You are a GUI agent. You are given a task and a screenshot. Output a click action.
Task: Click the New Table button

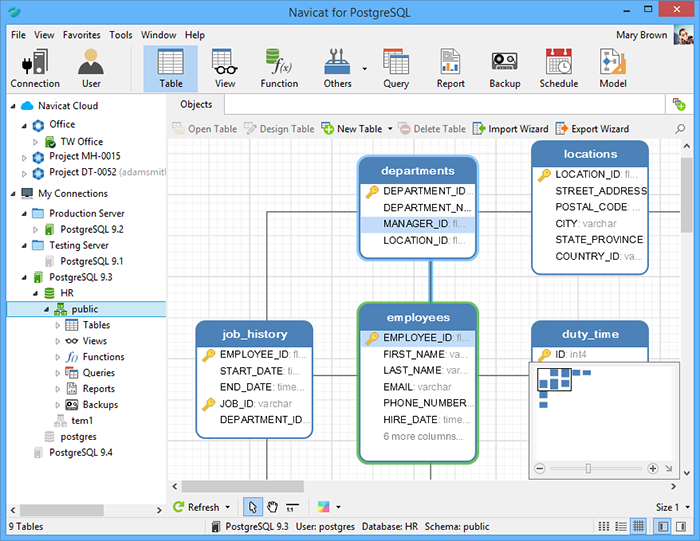pyautogui.click(x=352, y=129)
